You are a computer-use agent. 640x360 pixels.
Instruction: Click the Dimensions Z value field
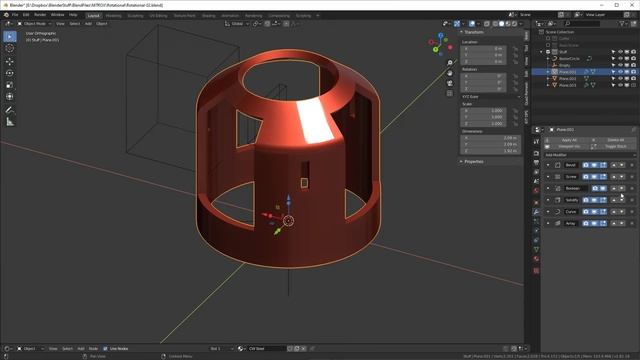click(x=490, y=151)
